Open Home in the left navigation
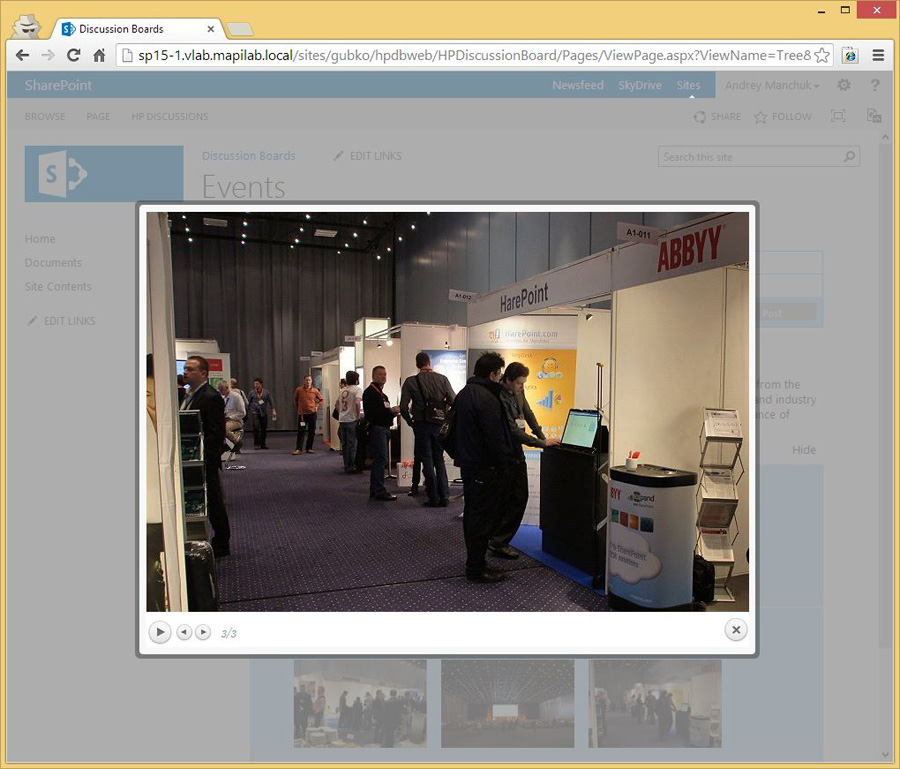 (x=40, y=239)
